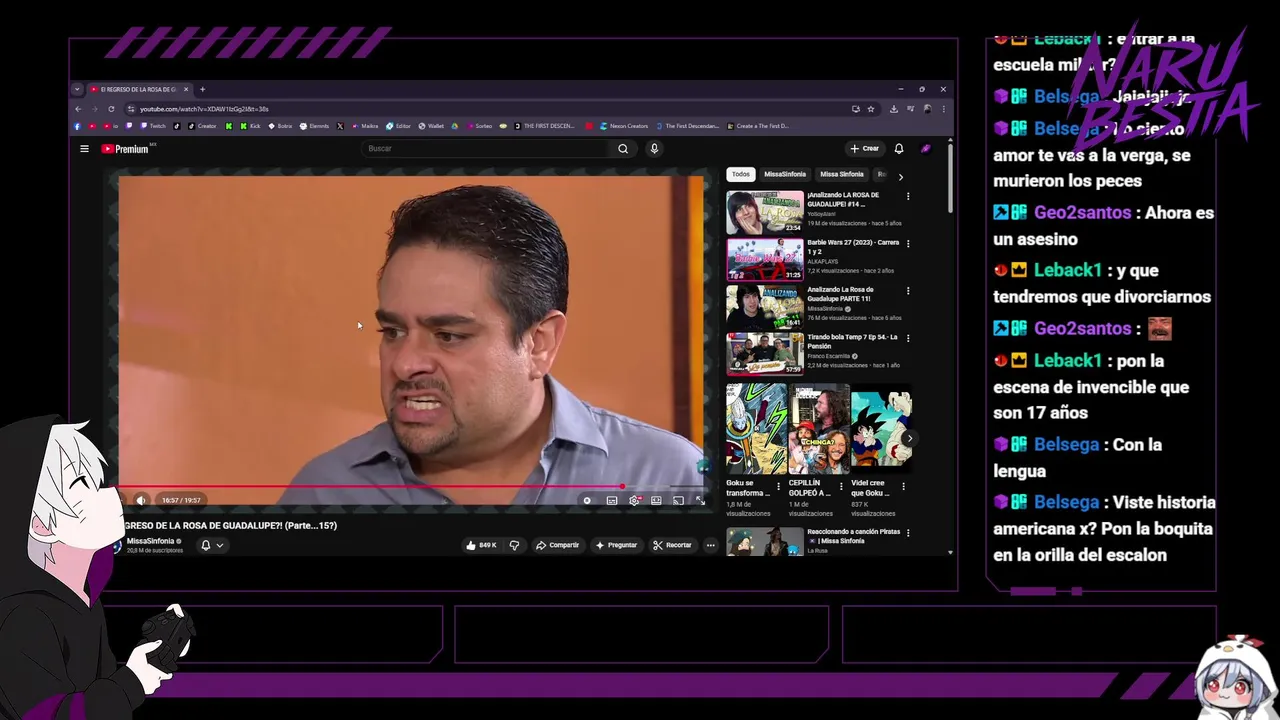Go to the YouTube Premium home logo

[x=125, y=149]
